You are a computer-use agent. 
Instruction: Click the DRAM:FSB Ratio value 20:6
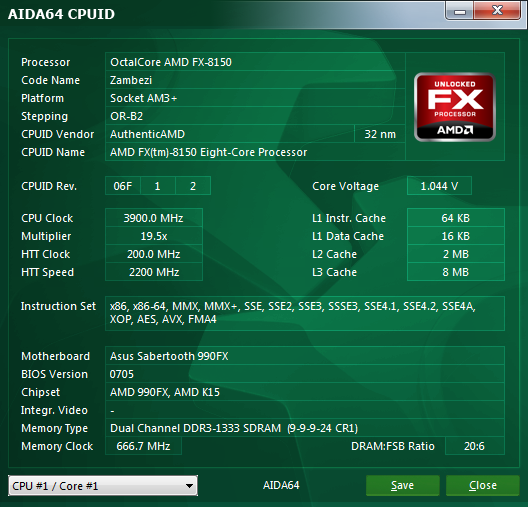(x=474, y=446)
